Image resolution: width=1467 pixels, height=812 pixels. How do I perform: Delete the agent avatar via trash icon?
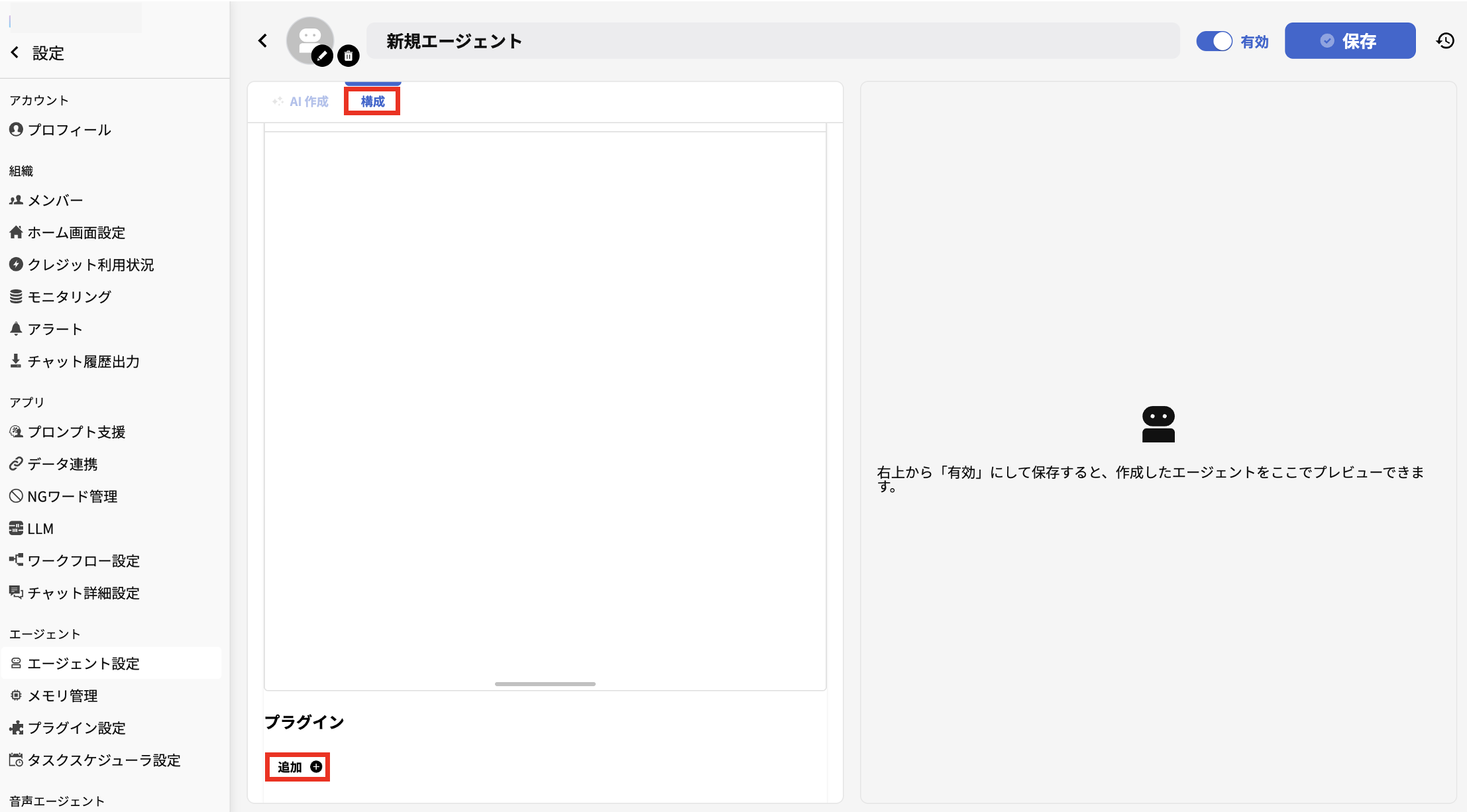click(x=349, y=56)
